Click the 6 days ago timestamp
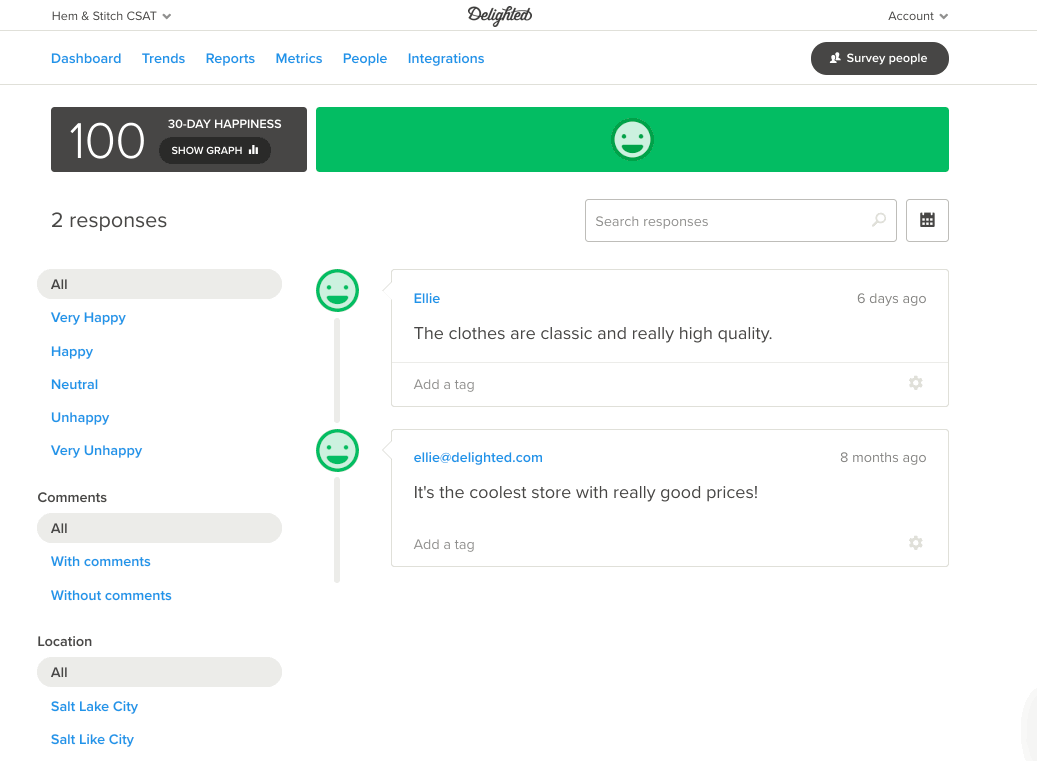 891,298
